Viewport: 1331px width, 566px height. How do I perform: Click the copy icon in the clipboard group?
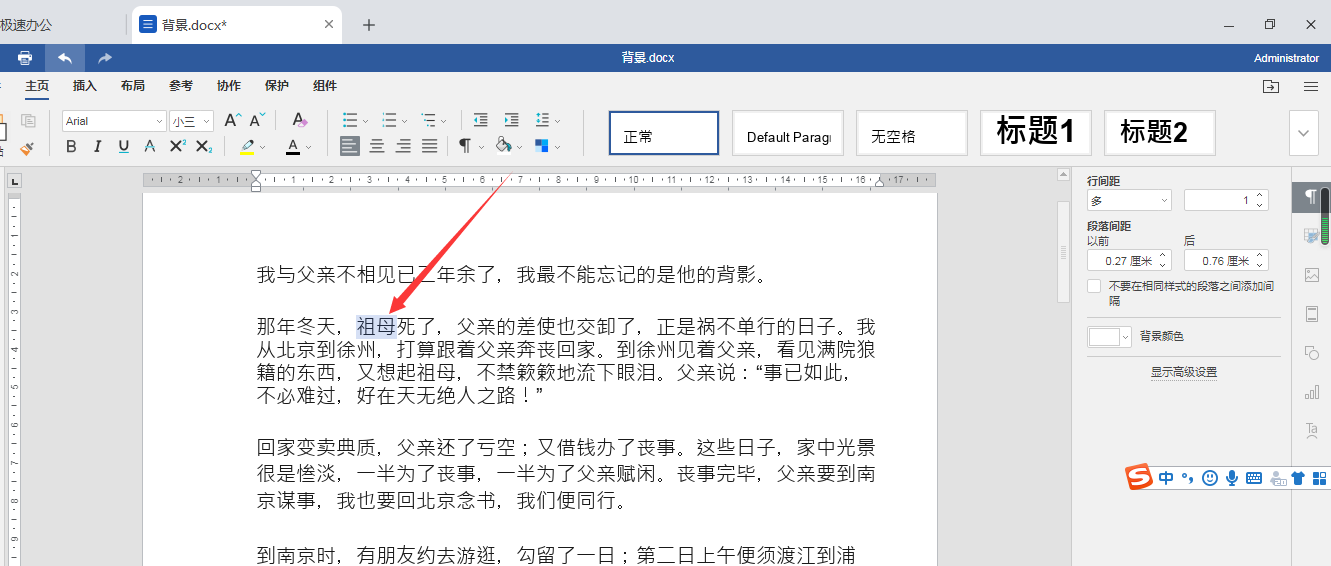29,121
